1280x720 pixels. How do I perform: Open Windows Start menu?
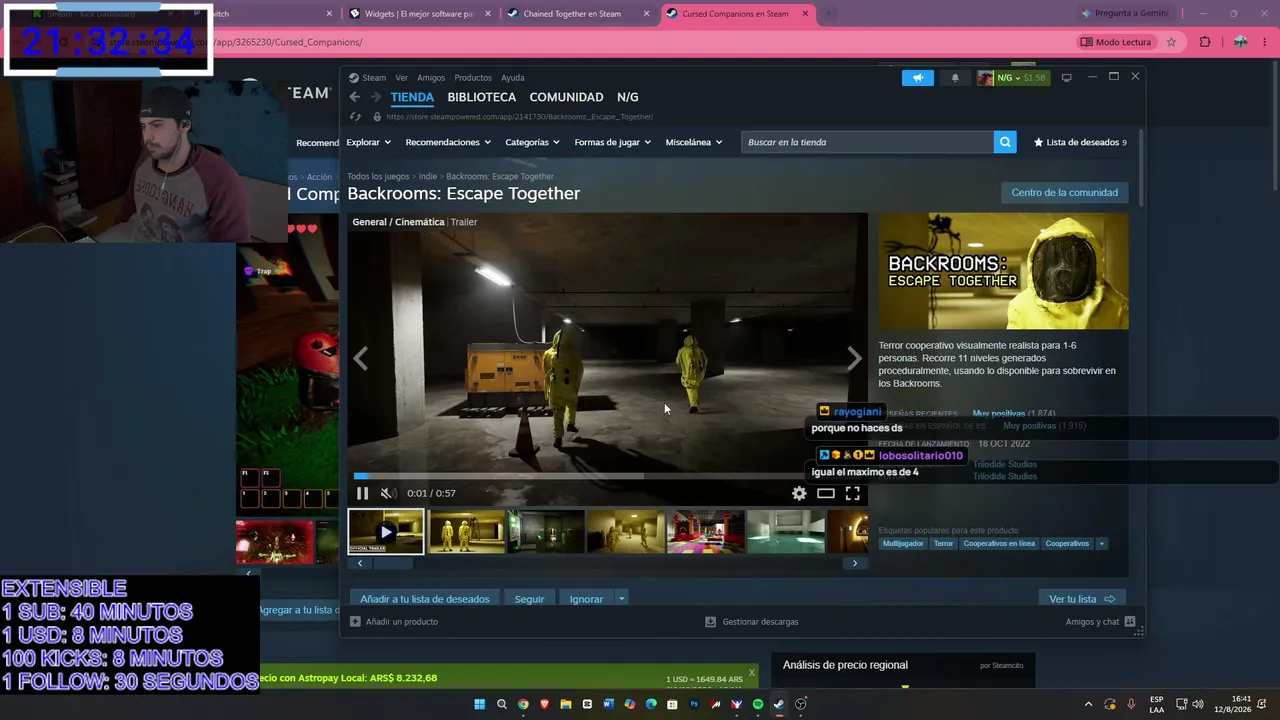[480, 704]
